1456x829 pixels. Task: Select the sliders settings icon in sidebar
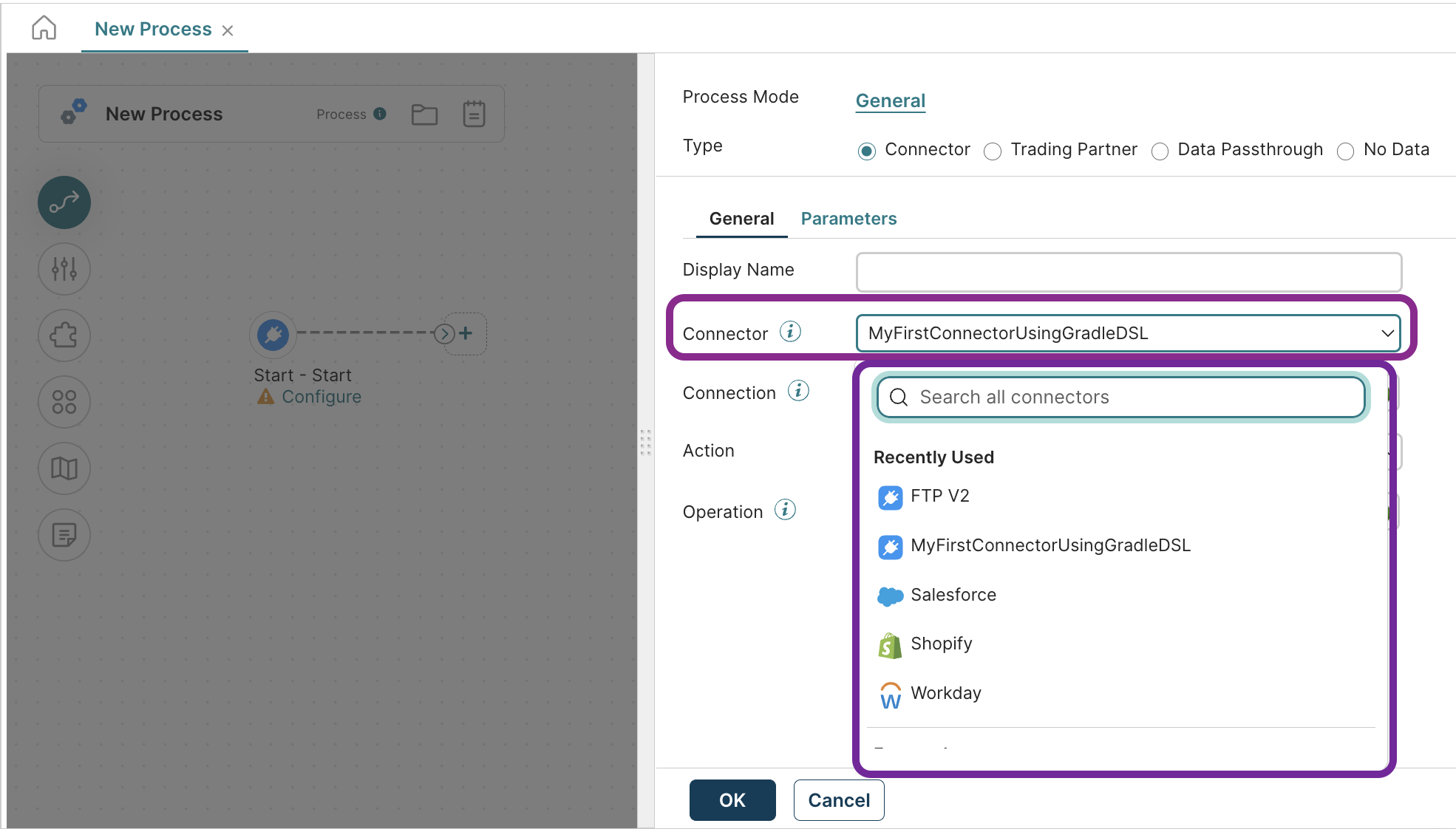point(64,268)
